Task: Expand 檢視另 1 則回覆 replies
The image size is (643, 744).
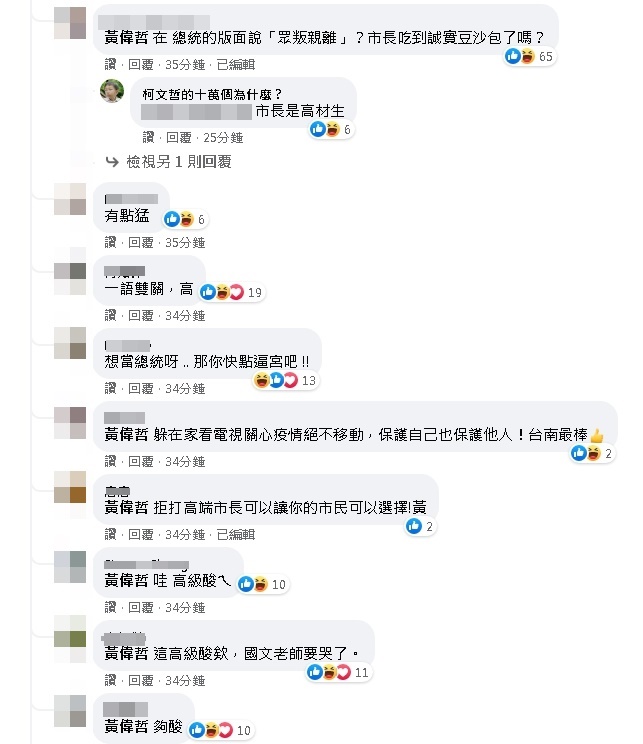Action: click(x=179, y=162)
